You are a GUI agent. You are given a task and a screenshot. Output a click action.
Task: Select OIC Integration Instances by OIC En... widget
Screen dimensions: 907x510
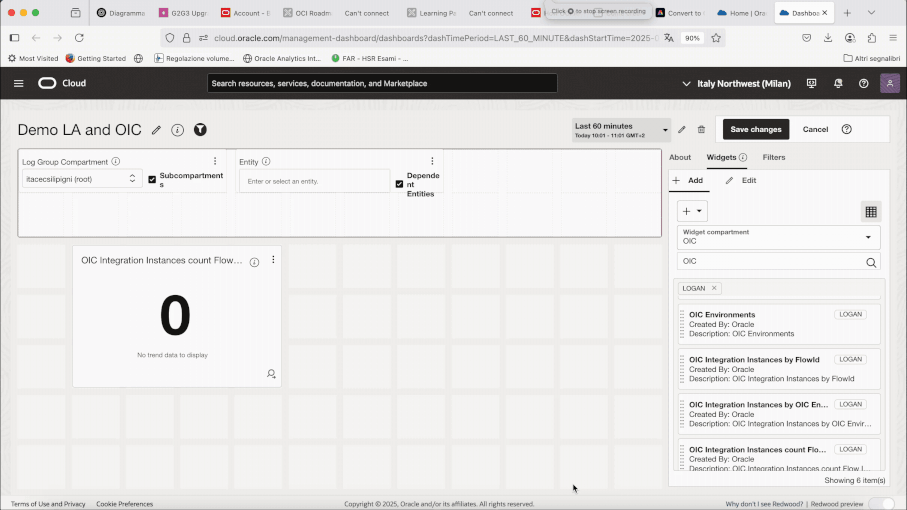779,414
